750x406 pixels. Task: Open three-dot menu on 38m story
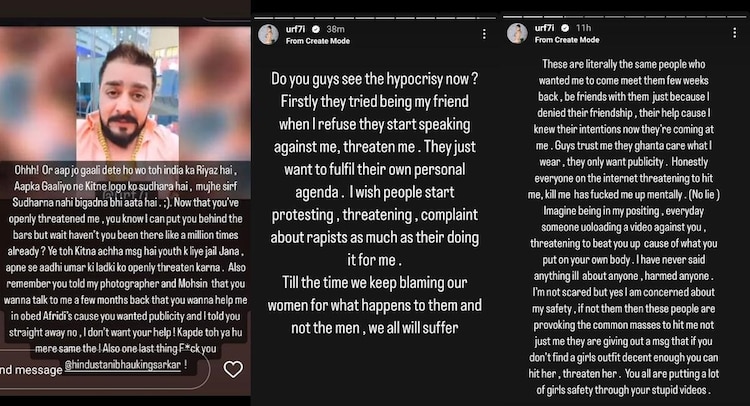pyautogui.click(x=484, y=34)
